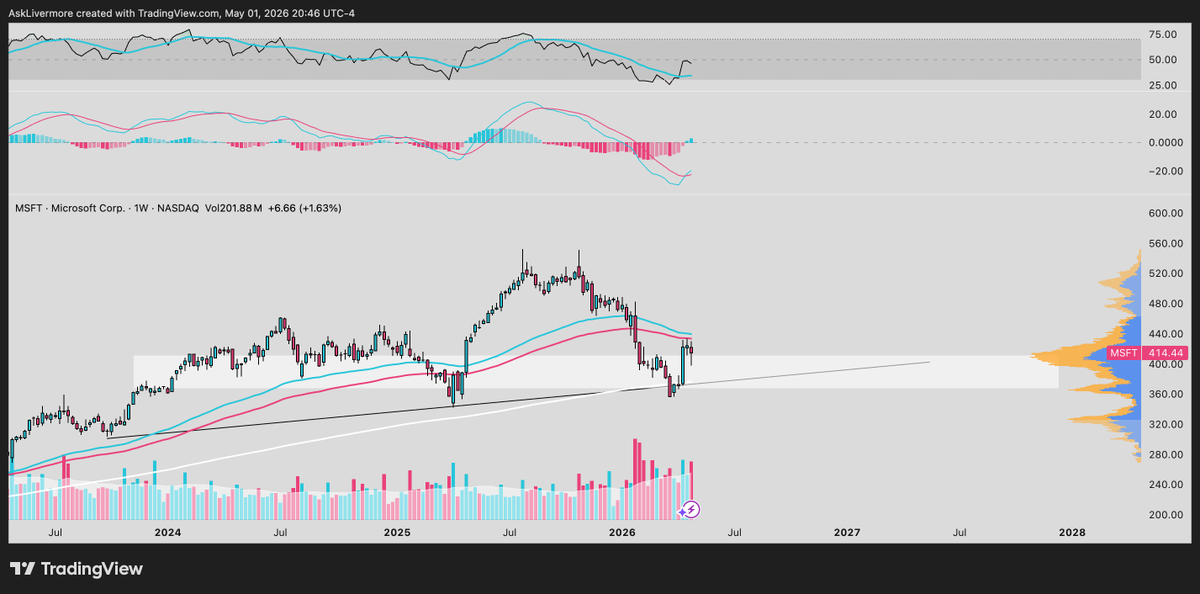Click the 2026 time axis label

[x=621, y=533]
